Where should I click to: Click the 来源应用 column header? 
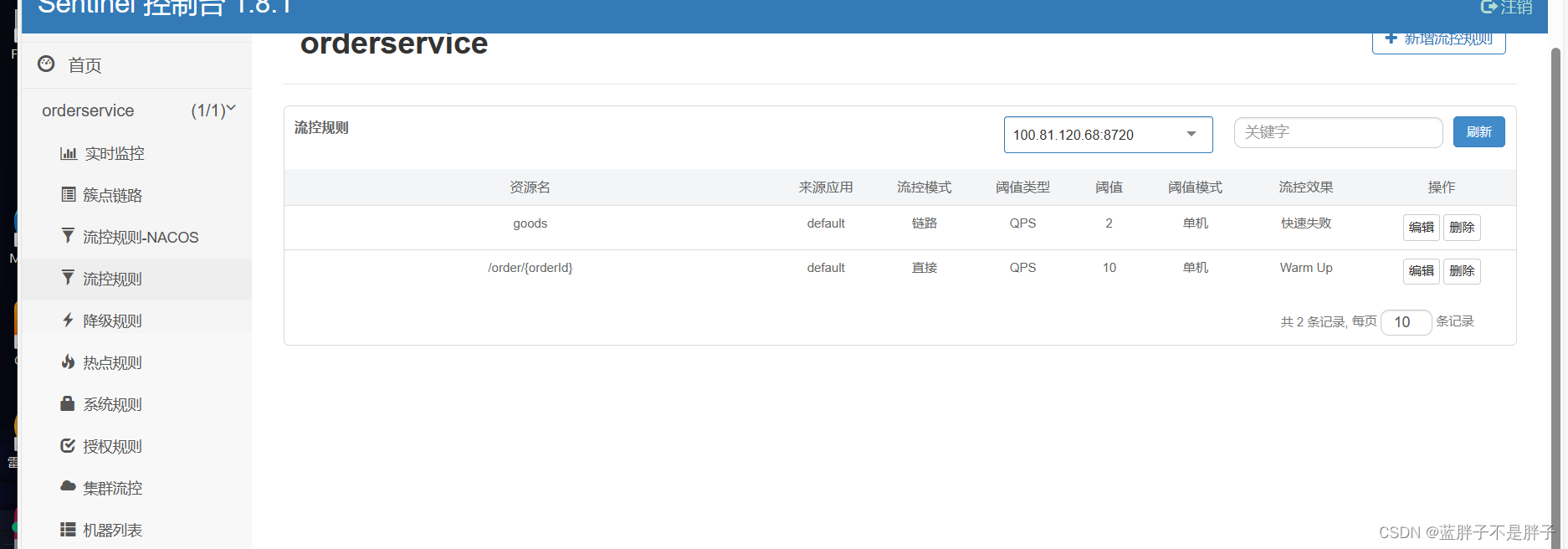[826, 187]
